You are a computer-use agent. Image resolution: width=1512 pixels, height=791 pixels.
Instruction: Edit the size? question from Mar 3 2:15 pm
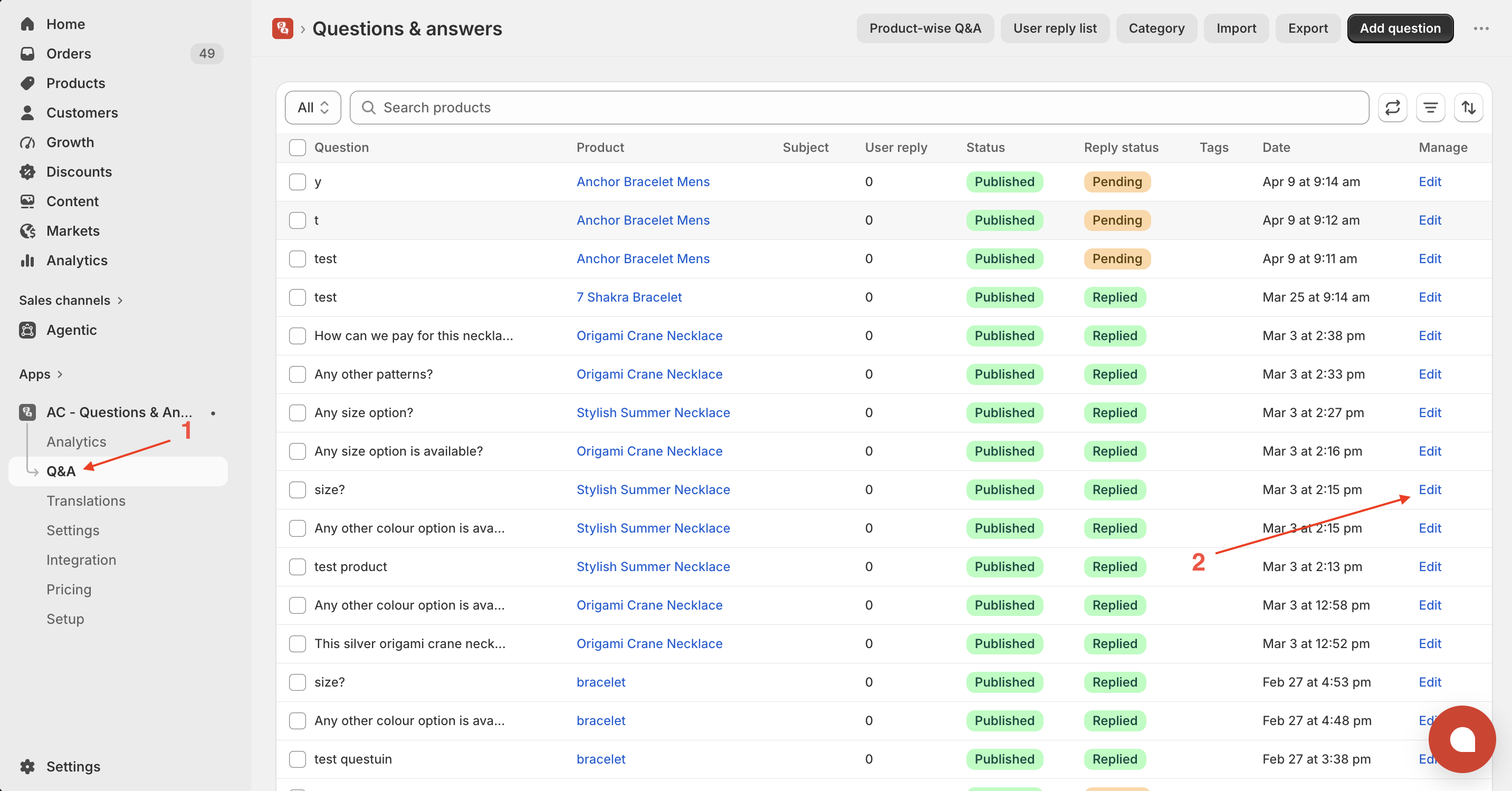(x=1430, y=489)
